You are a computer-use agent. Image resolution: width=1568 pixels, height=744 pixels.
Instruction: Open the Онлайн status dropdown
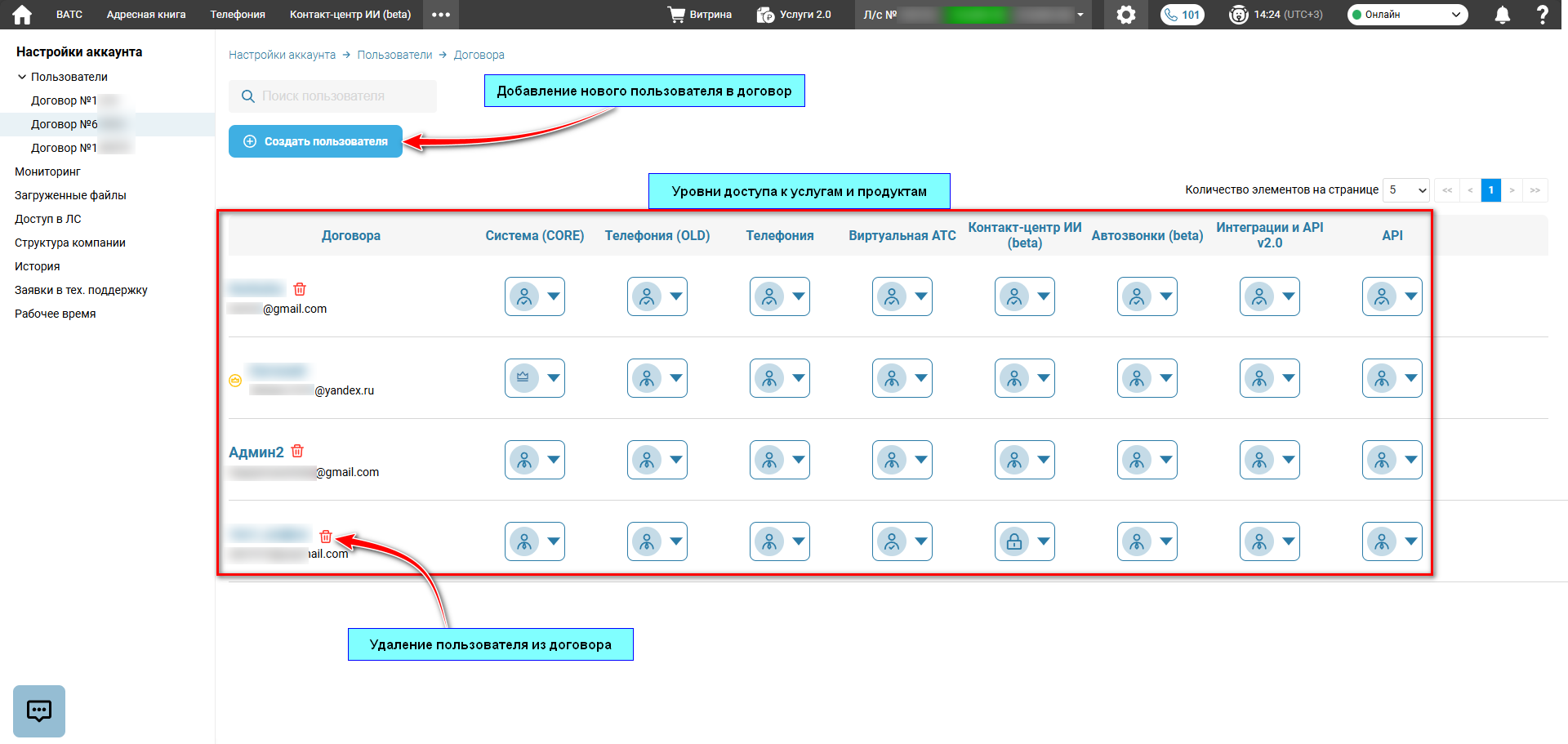[x=1407, y=15]
